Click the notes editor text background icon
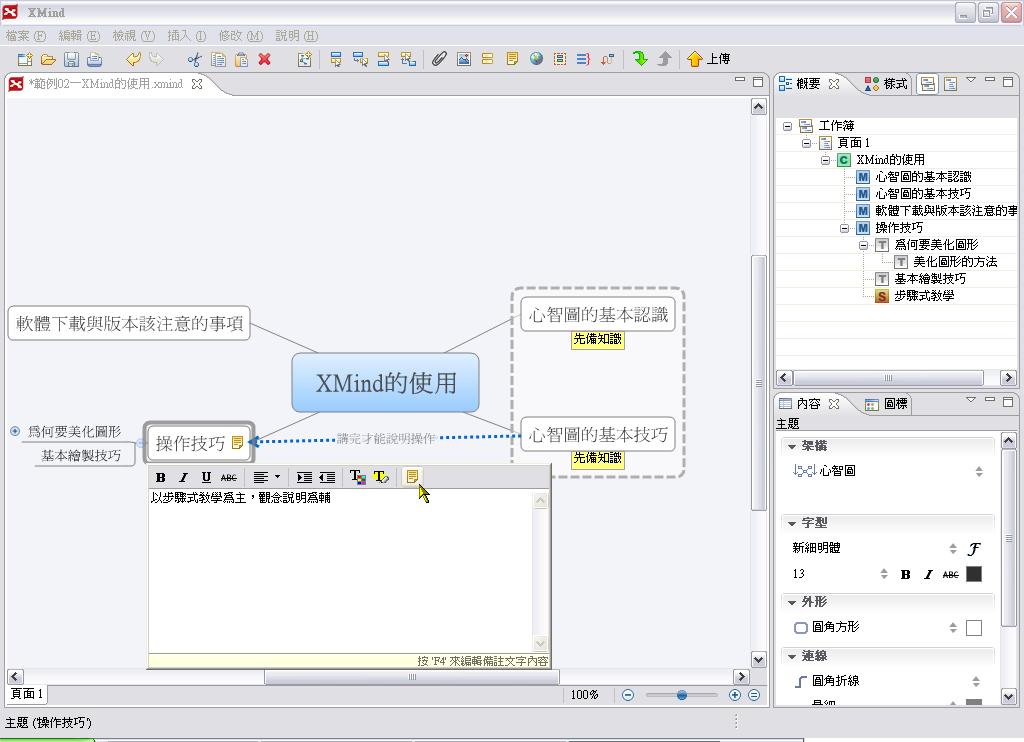Screen dimensions: 1024x742 [381, 477]
